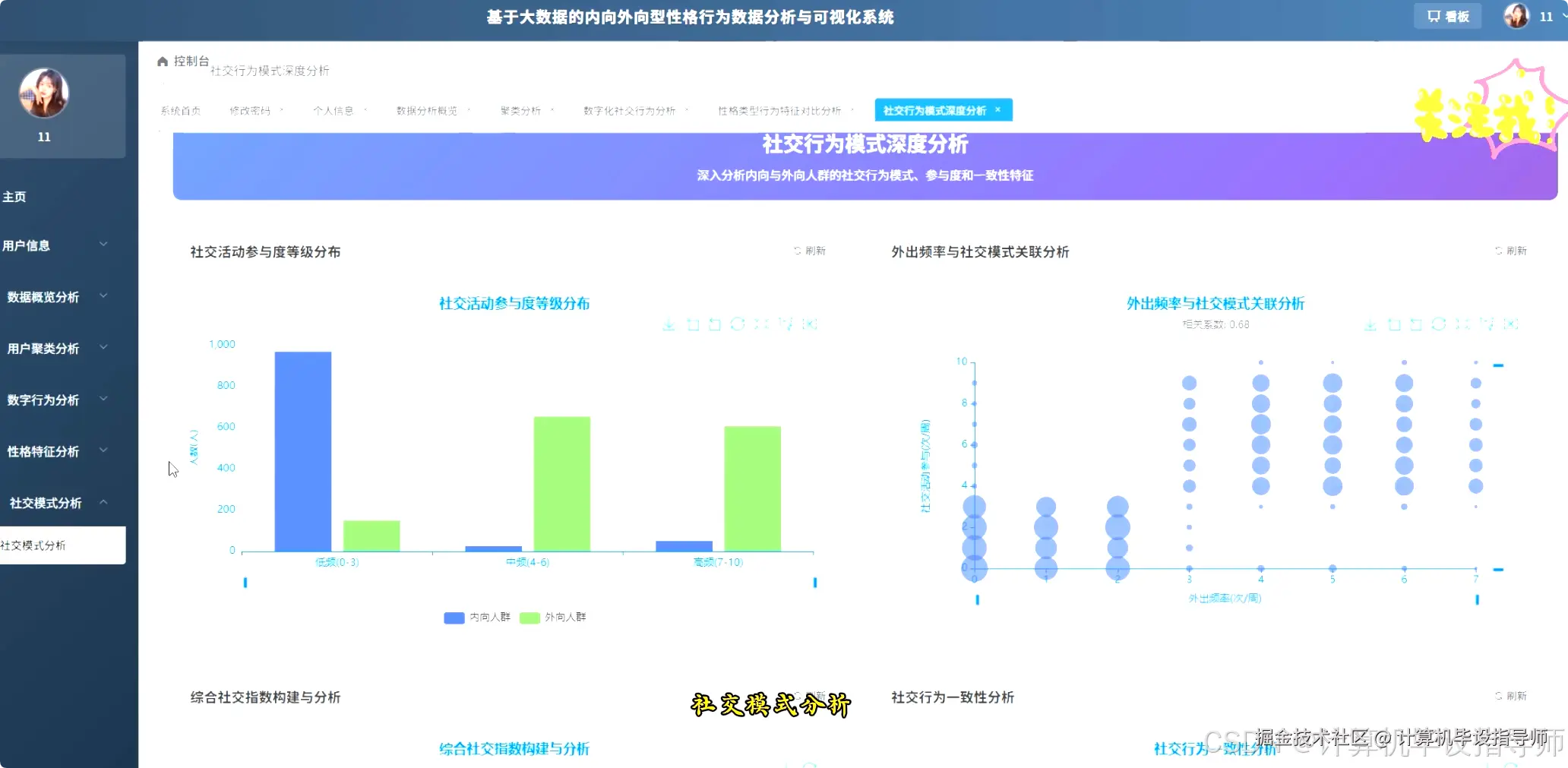Click the 看板 button in header

pyautogui.click(x=1448, y=16)
